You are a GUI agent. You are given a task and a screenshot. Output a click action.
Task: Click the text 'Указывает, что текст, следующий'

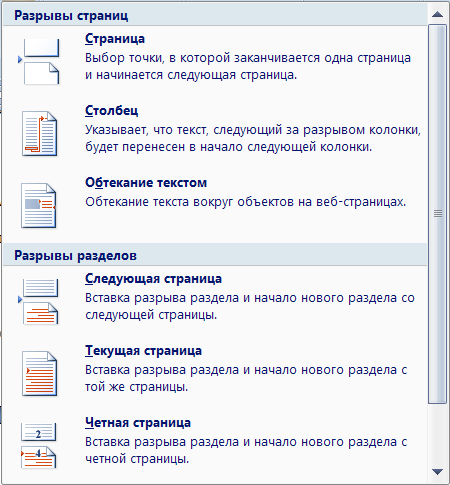[x=184, y=130]
